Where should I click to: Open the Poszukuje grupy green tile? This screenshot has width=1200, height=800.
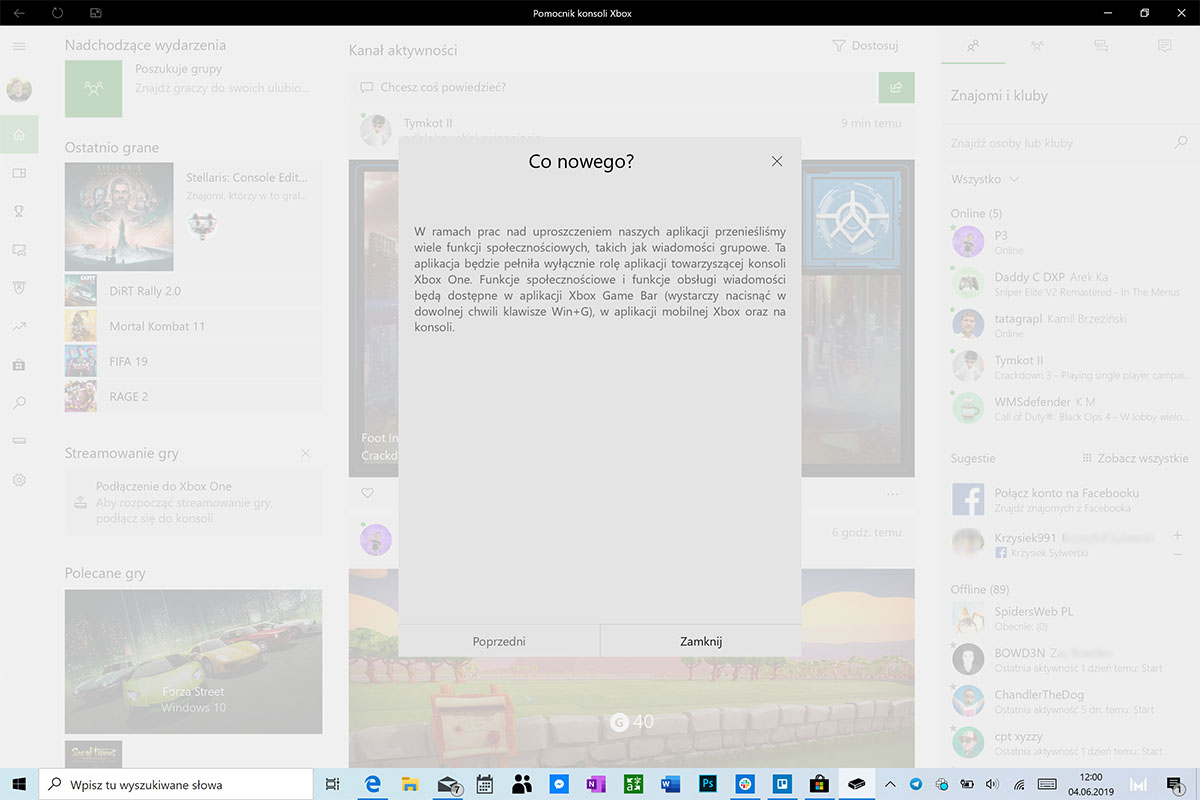93,88
